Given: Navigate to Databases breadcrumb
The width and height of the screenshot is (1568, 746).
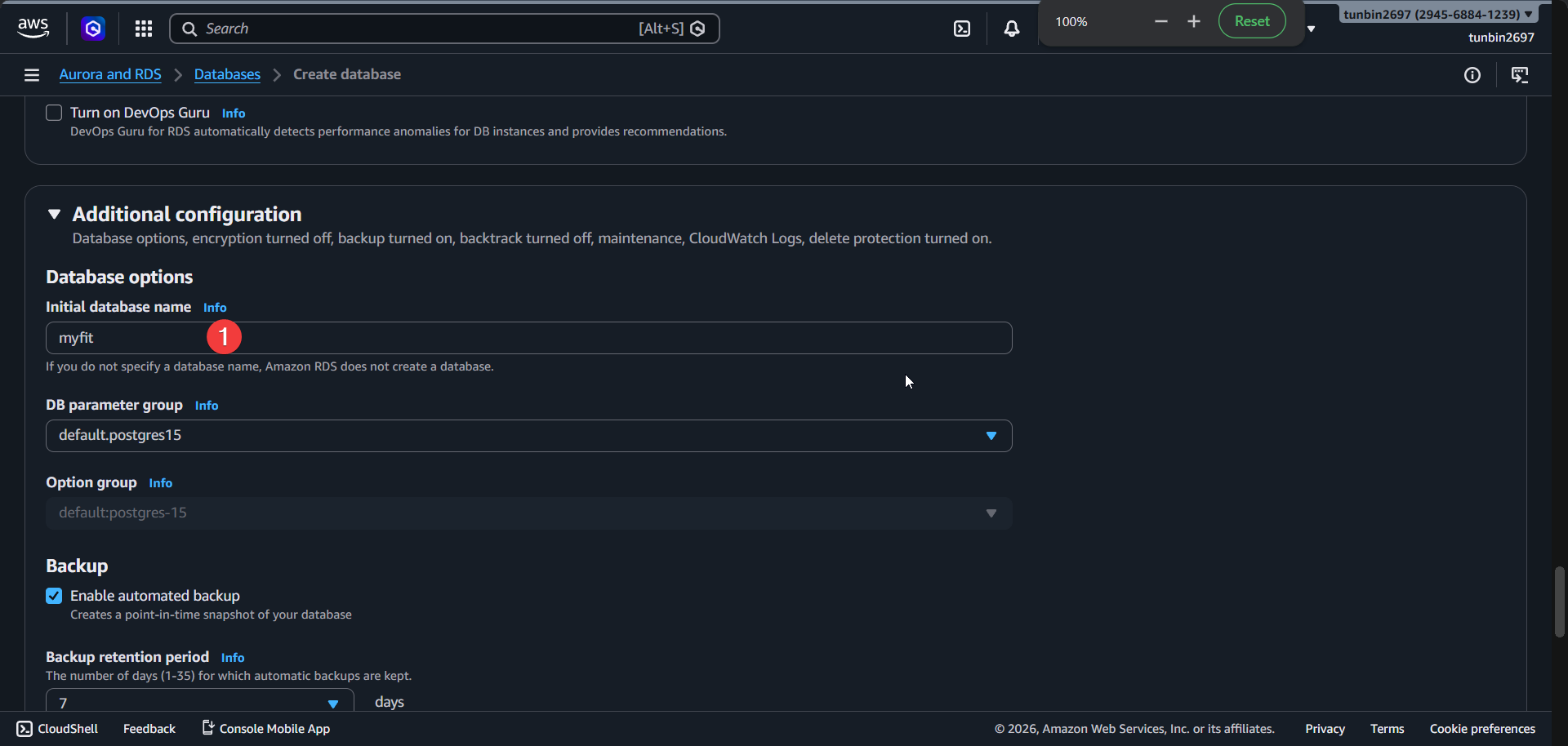Looking at the screenshot, I should 227,74.
